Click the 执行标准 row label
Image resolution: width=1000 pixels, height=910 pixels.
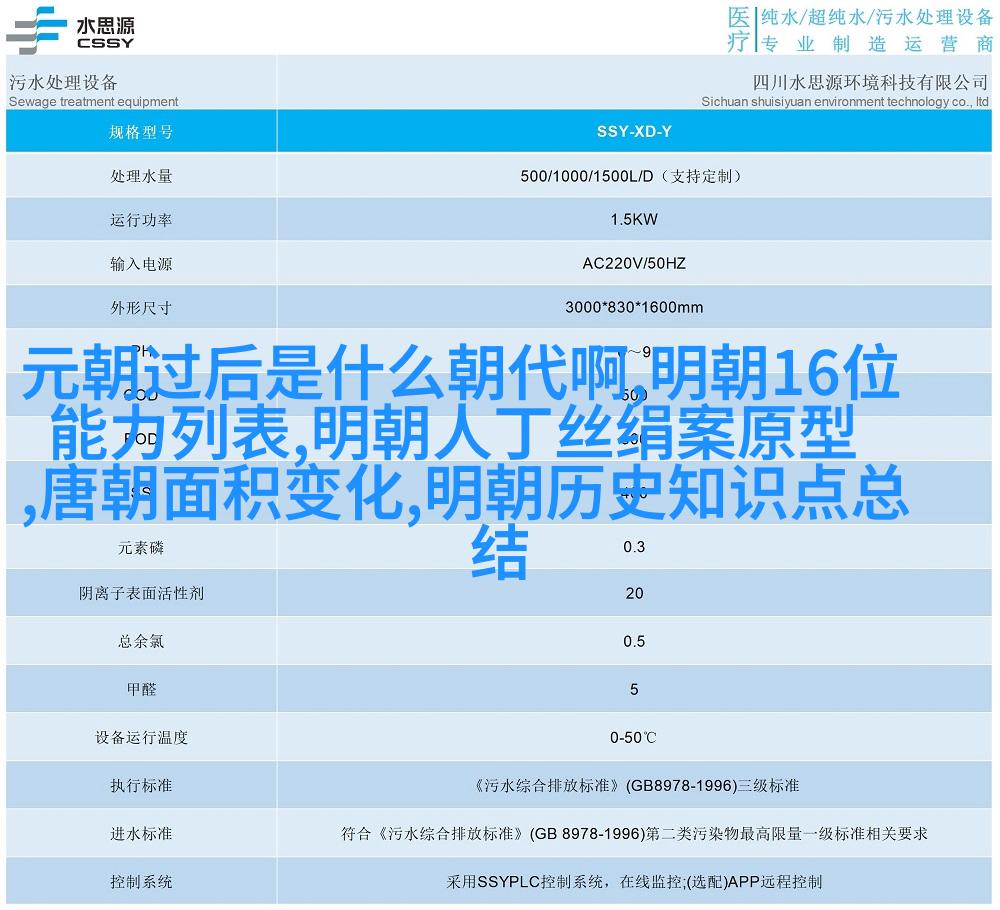141,786
